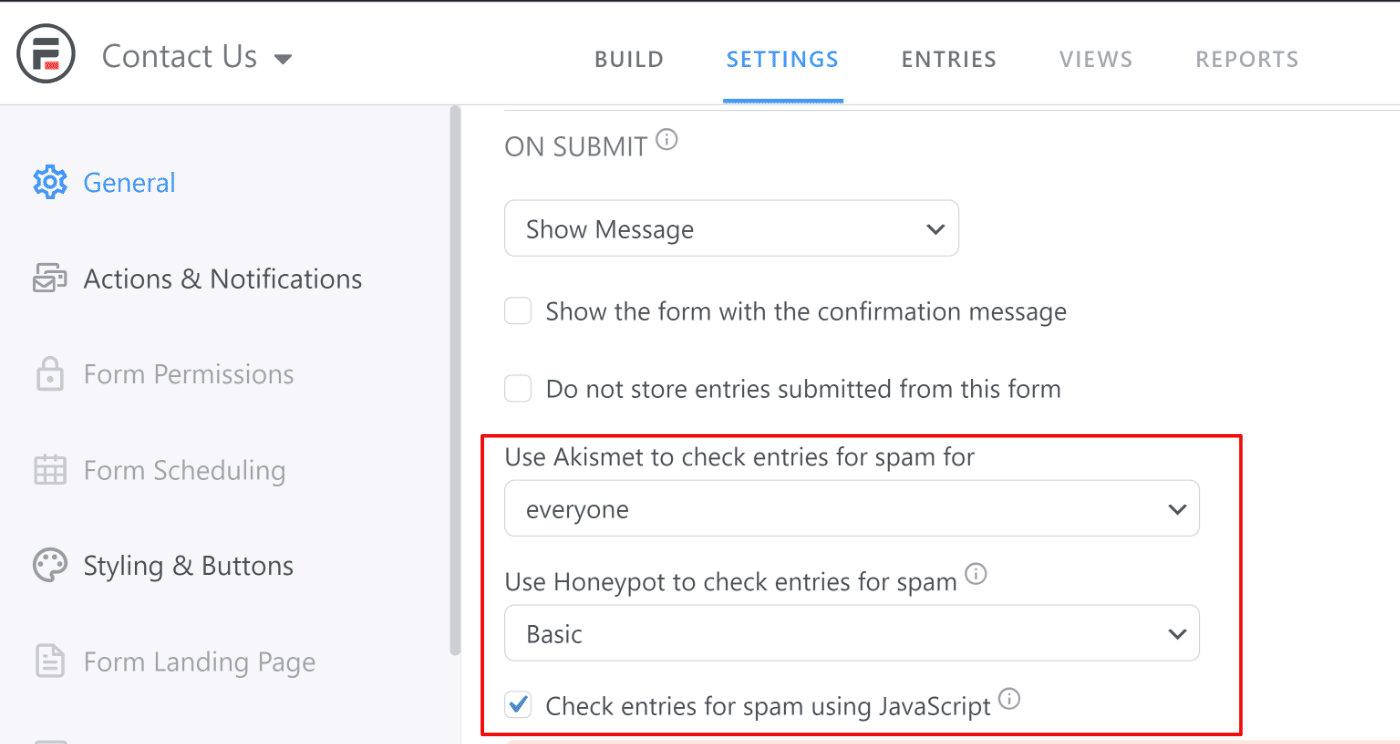Open the BUILD tab
Image resolution: width=1400 pixels, height=744 pixels.
pos(629,59)
